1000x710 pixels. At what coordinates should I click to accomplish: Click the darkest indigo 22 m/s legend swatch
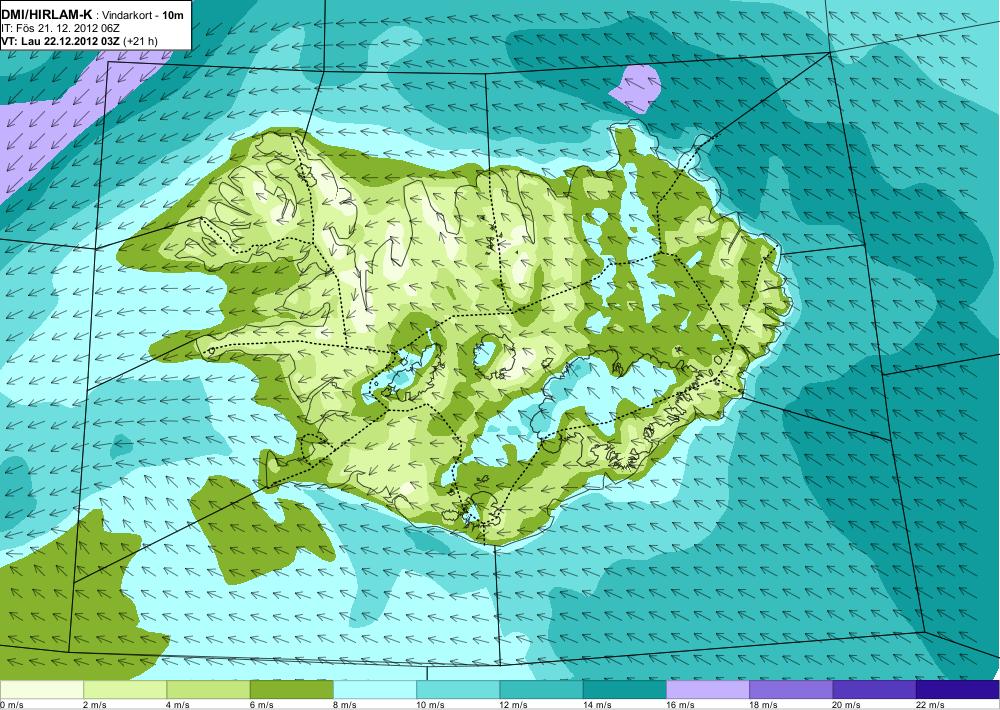click(957, 690)
